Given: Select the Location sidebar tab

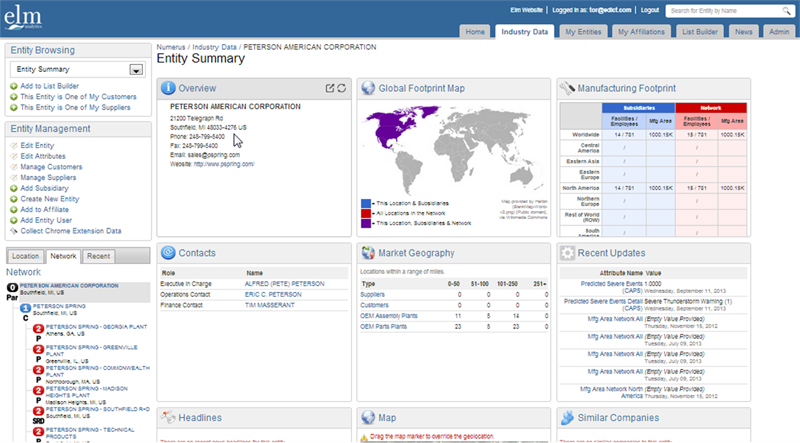Looking at the screenshot, I should coord(26,256).
